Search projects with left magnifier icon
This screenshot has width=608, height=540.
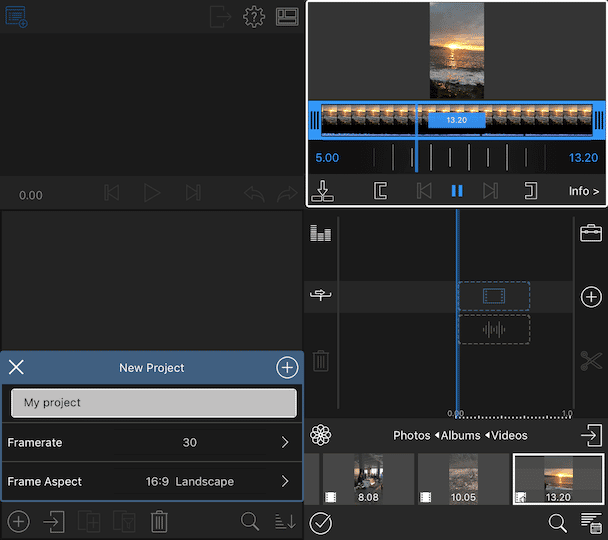pyautogui.click(x=250, y=521)
